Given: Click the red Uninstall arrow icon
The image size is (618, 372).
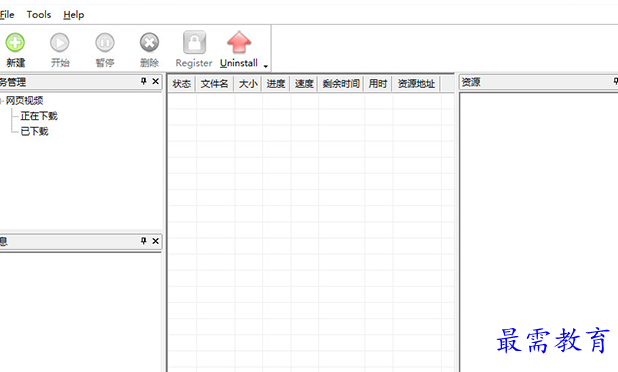Looking at the screenshot, I should point(239,42).
